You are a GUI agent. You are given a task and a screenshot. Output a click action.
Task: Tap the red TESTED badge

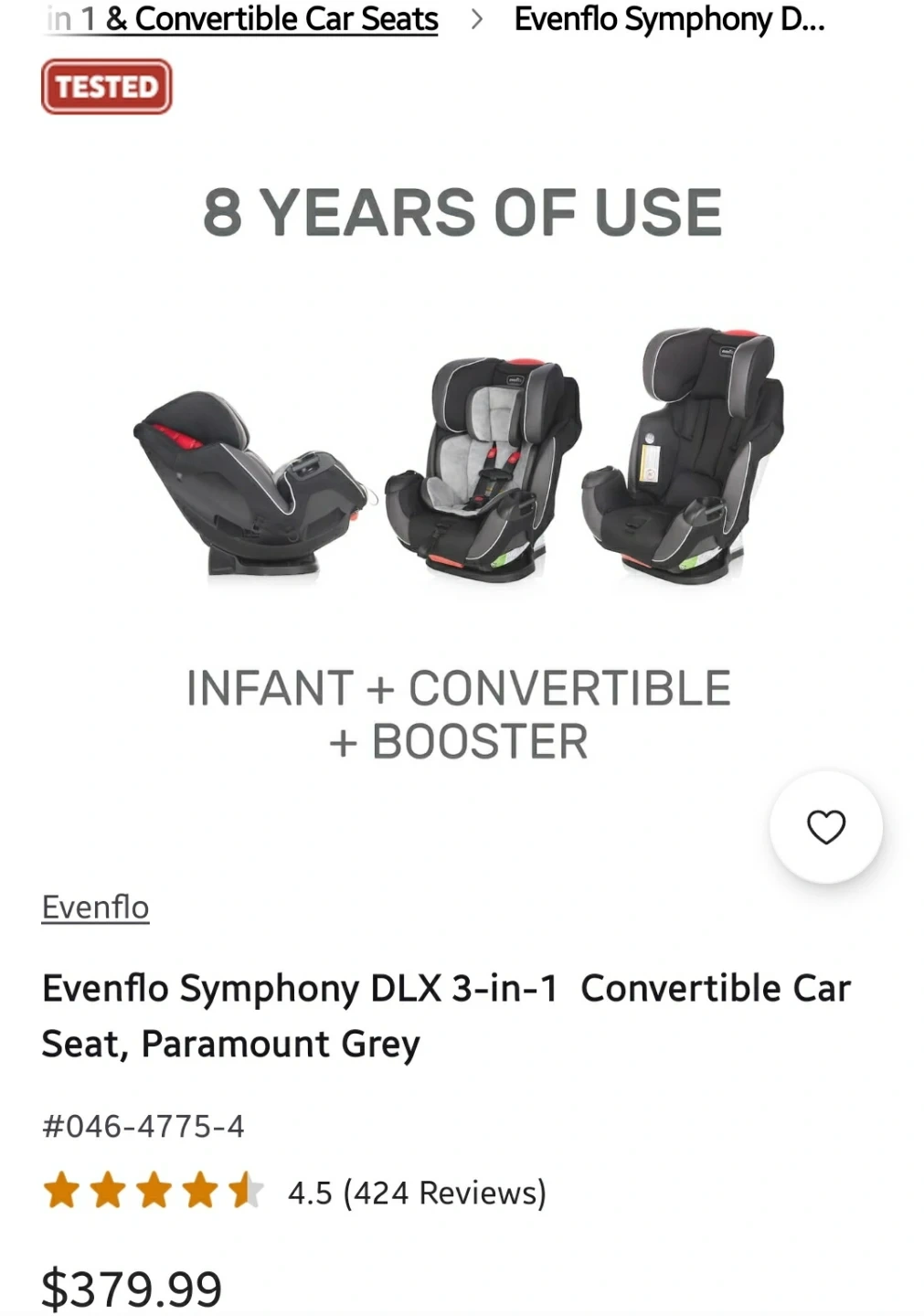[107, 87]
